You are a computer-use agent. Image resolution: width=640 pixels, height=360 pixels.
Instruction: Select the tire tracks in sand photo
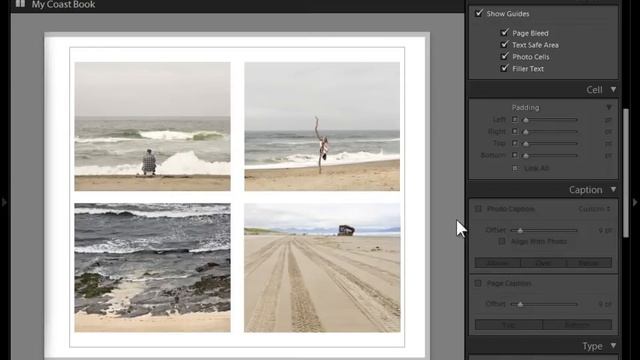tap(322, 267)
